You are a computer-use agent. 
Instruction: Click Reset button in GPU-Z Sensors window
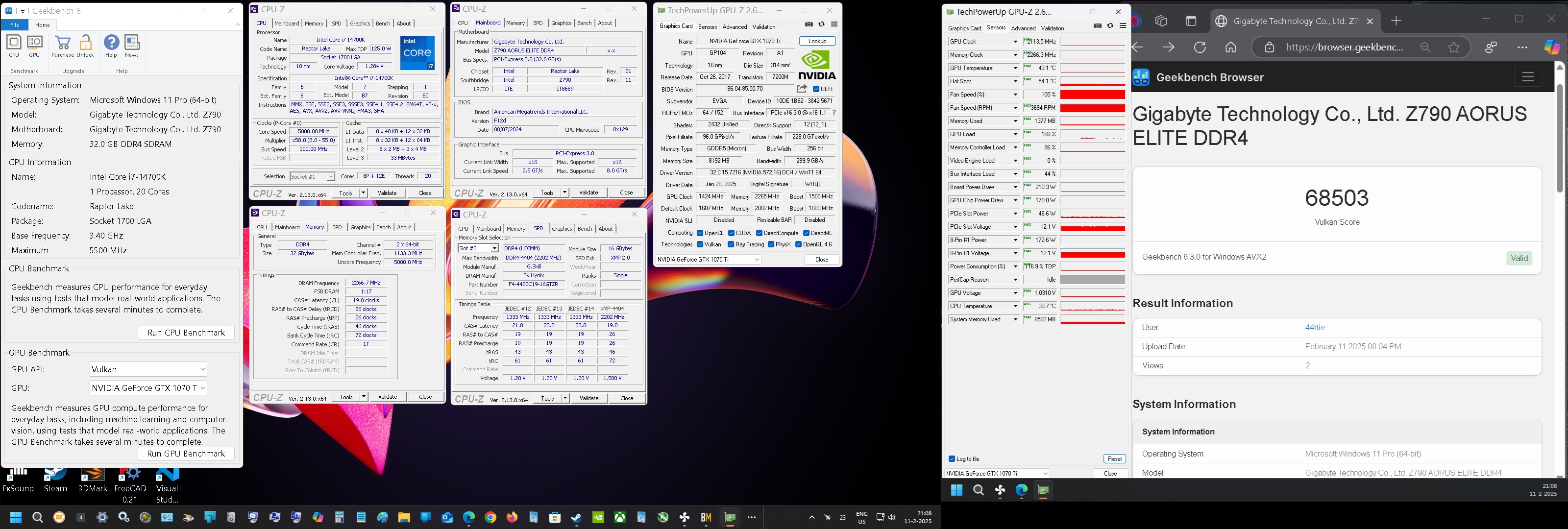tap(1115, 459)
